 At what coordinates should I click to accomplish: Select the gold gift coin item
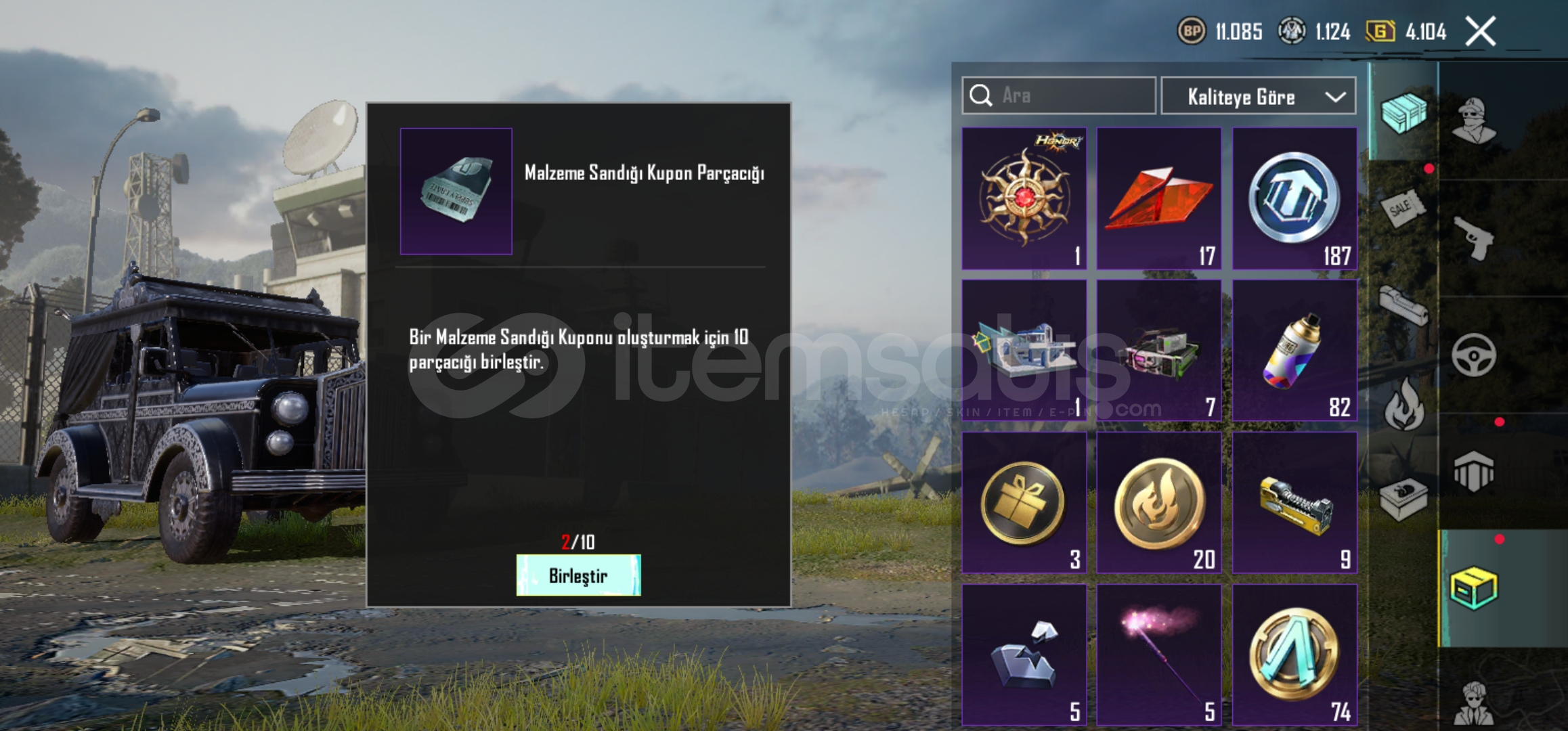(x=1024, y=503)
